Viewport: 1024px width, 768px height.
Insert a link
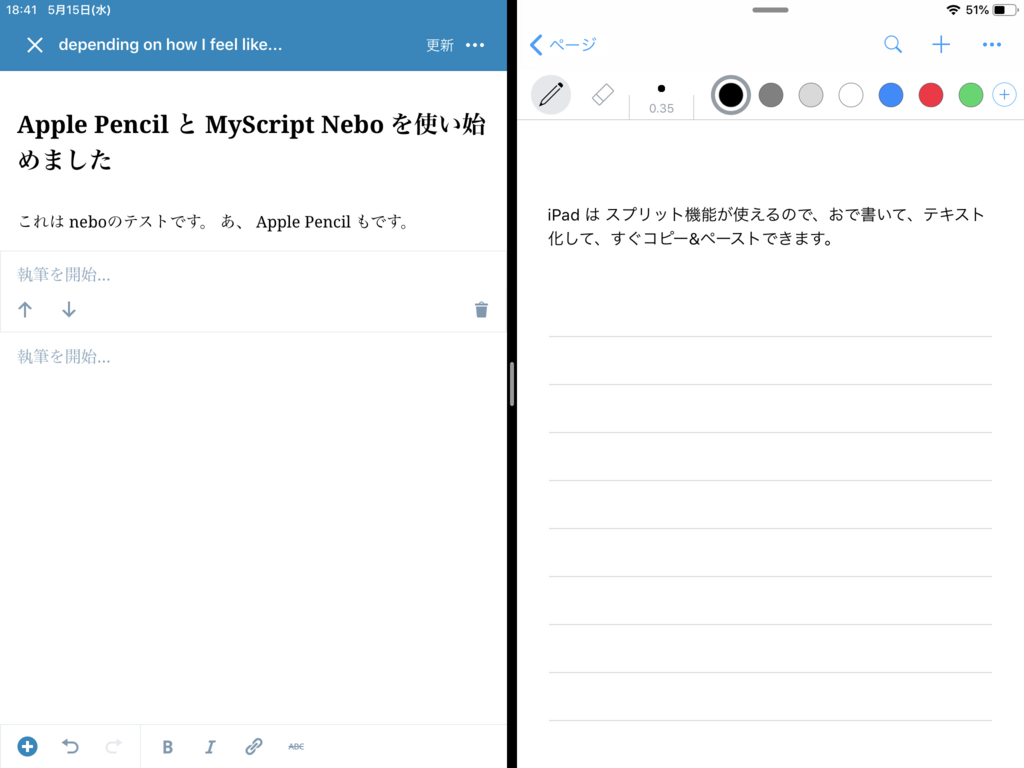click(253, 746)
